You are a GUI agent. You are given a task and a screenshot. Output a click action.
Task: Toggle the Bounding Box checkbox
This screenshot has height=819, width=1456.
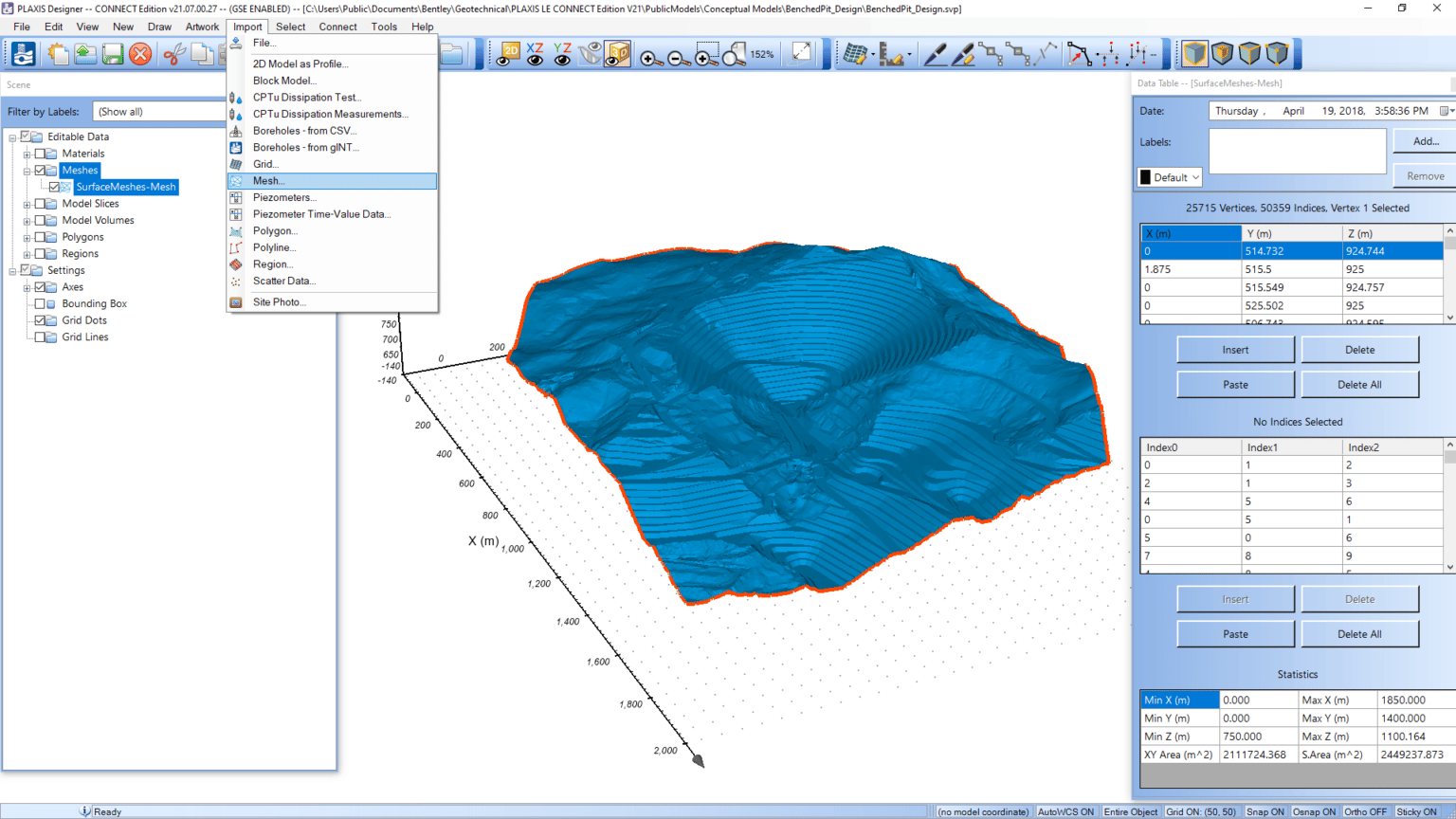coord(40,304)
